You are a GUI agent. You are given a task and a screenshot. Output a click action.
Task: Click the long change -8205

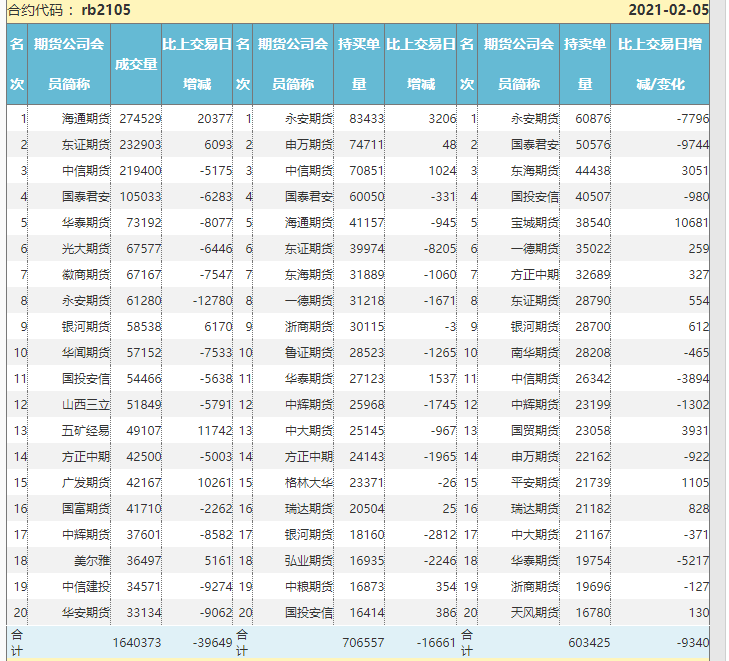[440, 249]
